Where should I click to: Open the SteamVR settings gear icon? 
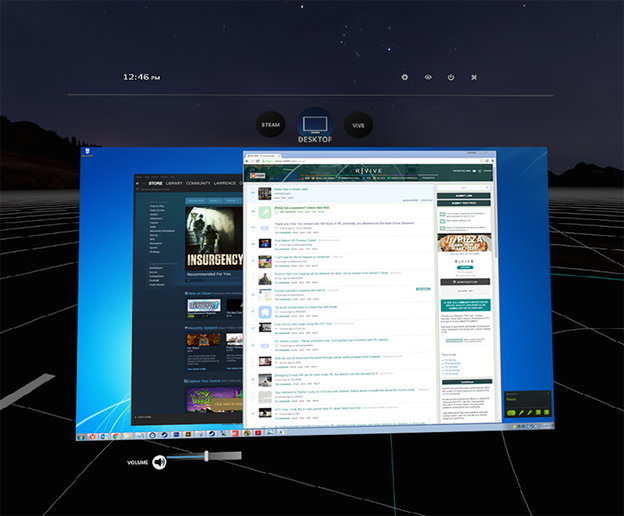pos(405,77)
